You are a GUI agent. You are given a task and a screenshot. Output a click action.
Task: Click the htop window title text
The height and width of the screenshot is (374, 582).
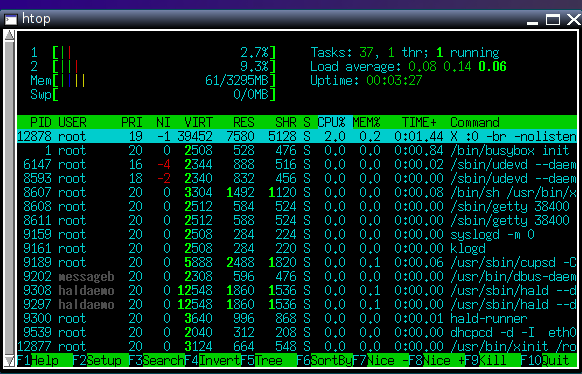[x=36, y=19]
